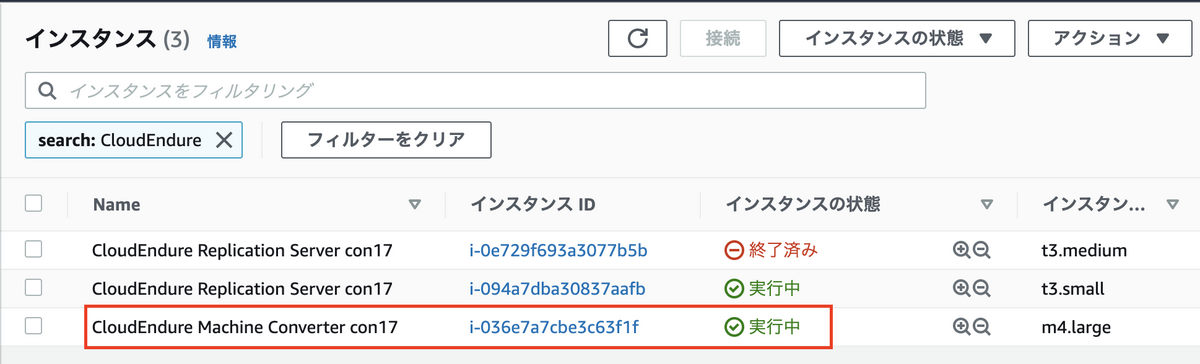Image resolution: width=1200 pixels, height=364 pixels.
Task: Open instance i-0e729f693a3077b5b link
Action: click(x=559, y=250)
